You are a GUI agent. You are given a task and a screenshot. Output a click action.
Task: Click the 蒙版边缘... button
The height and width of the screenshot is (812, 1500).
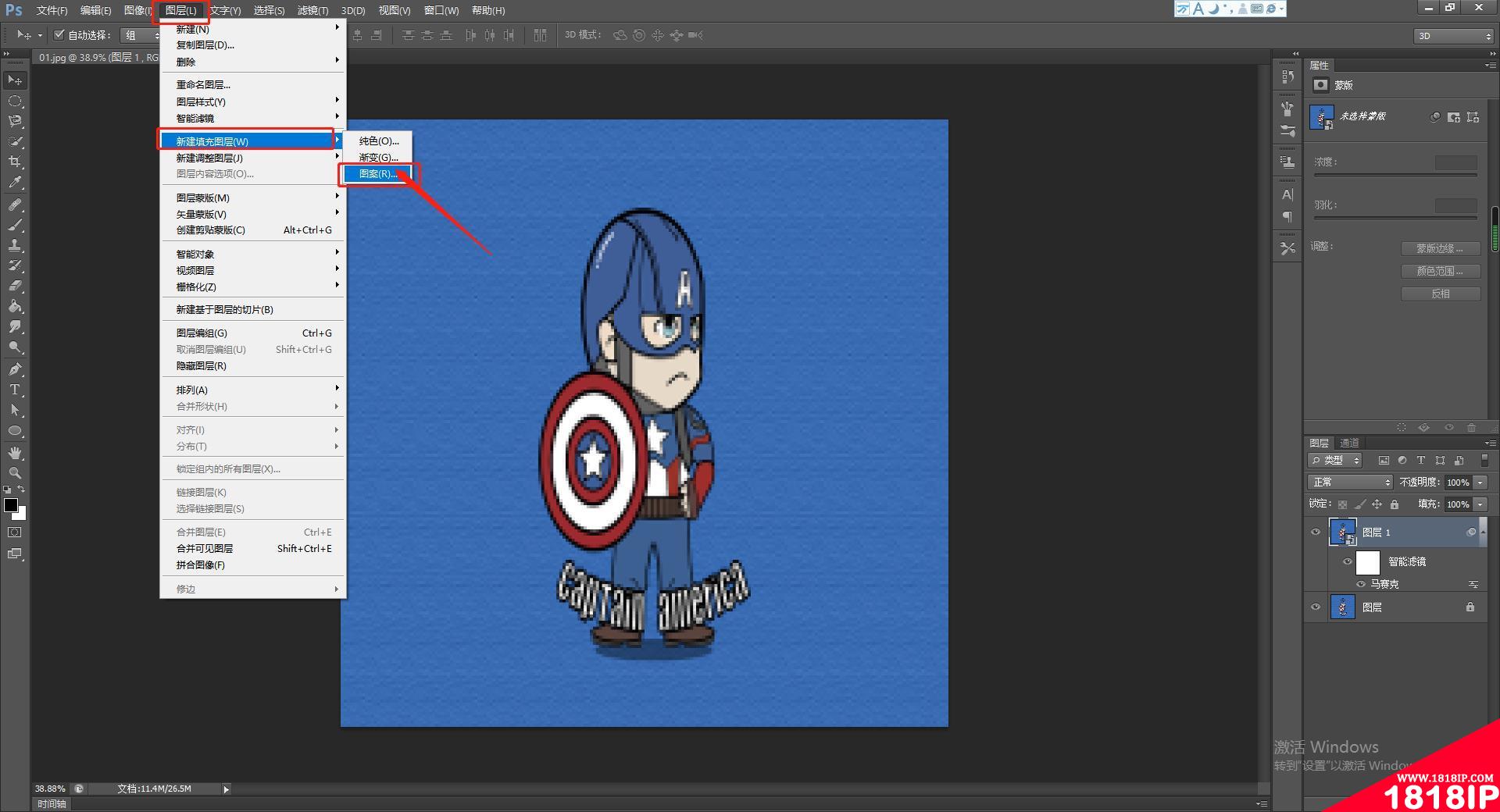point(1440,248)
